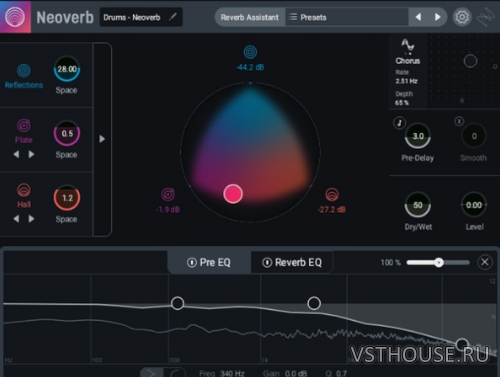
Task: Select the high-frequency EQ node at right
Action: tap(462, 344)
